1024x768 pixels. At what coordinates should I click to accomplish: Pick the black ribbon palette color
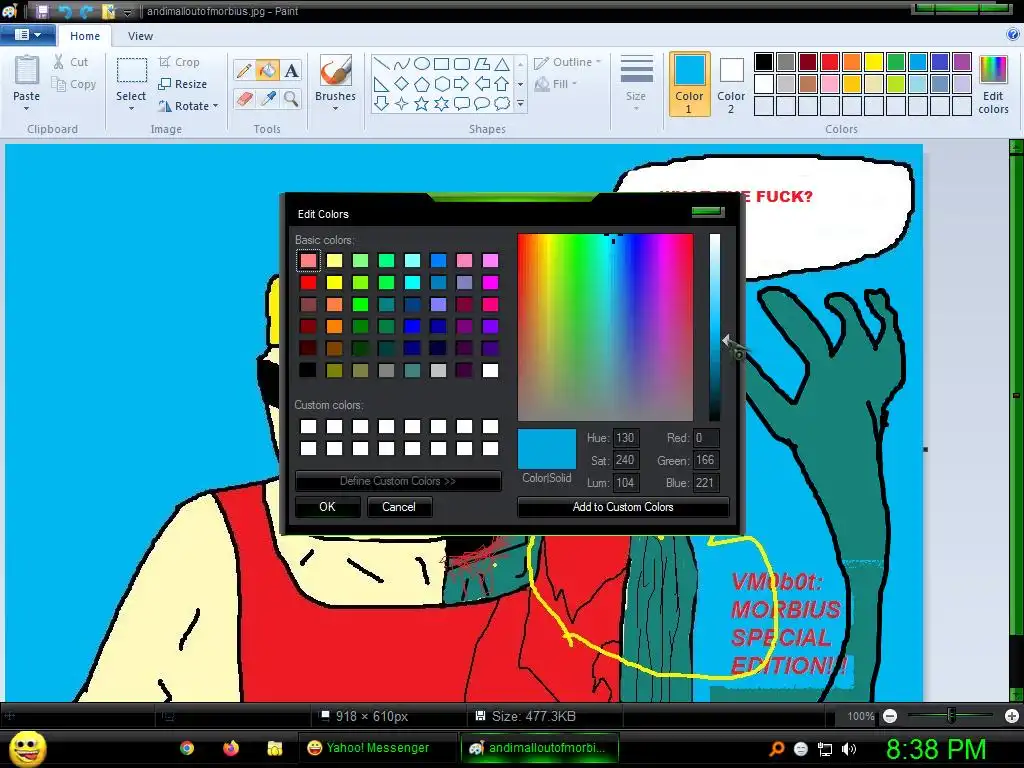[764, 62]
